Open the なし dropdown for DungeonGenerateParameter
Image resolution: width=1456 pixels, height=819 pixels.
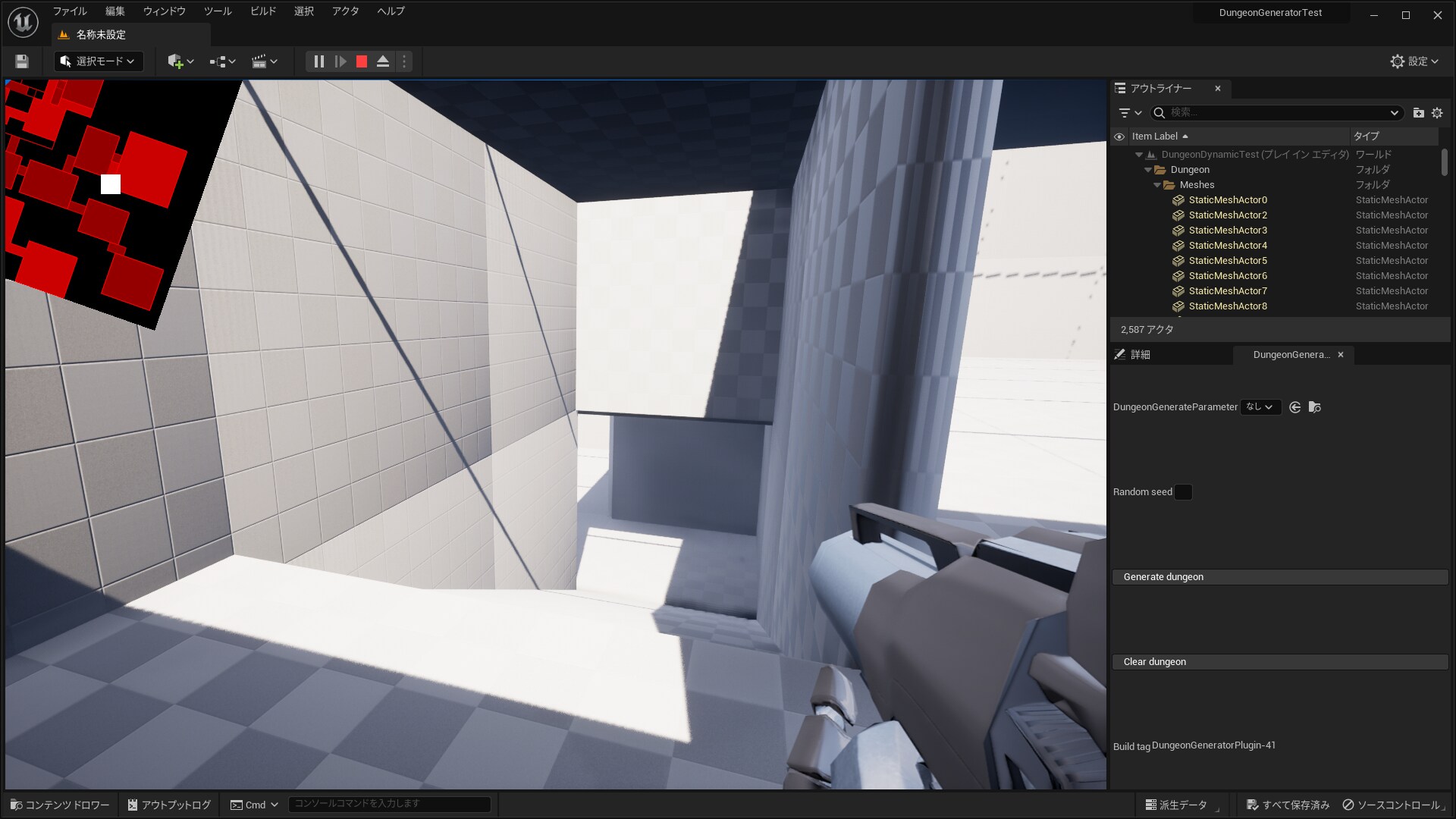coord(1260,407)
